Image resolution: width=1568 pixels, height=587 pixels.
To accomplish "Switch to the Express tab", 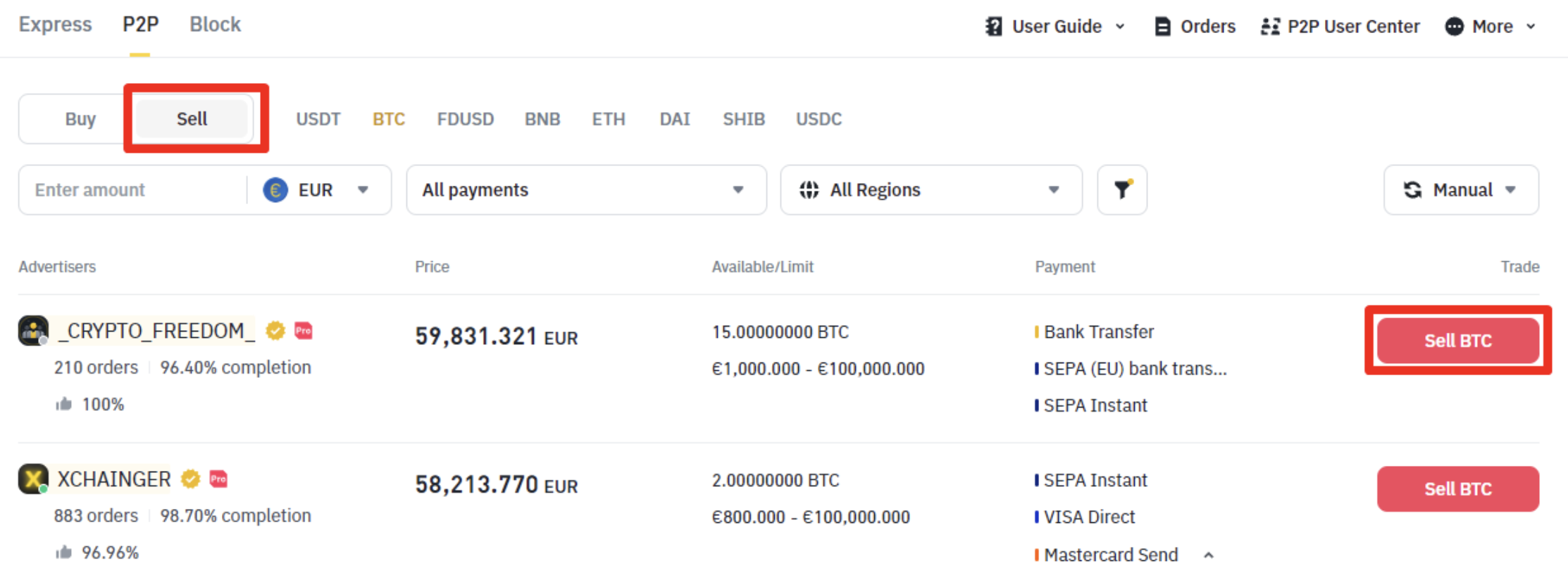I will coord(55,25).
